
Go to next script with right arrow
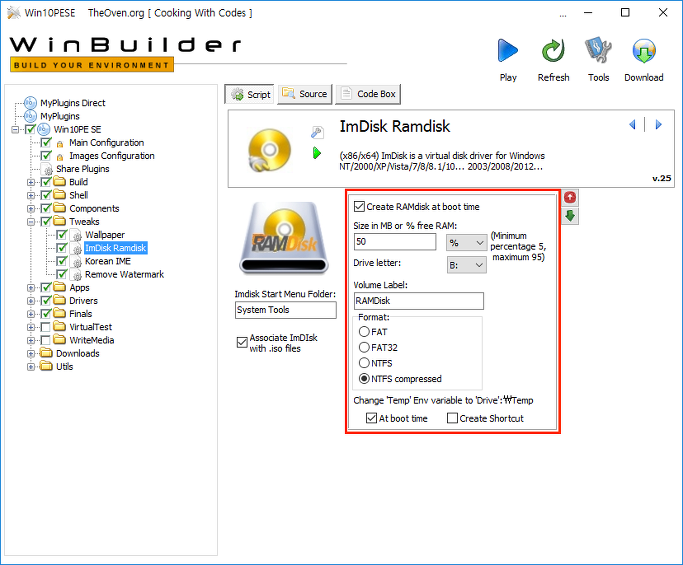click(658, 125)
